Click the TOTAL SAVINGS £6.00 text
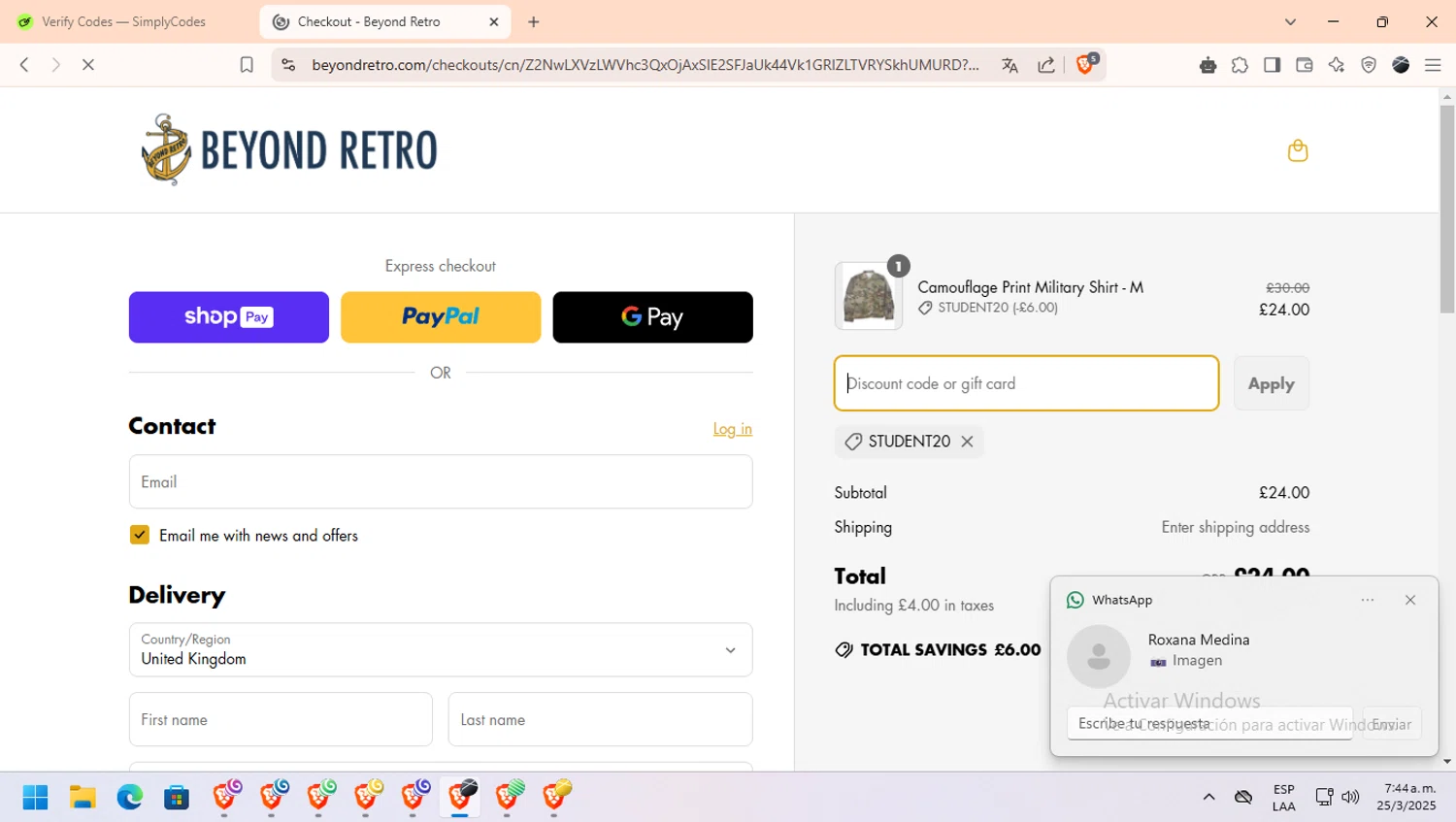The image size is (1456, 822). (x=950, y=650)
